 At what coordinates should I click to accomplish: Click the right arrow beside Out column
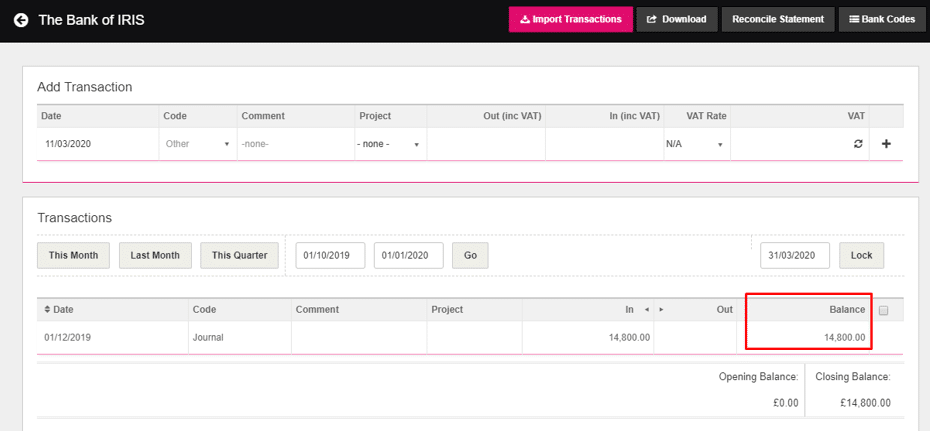pos(661,310)
